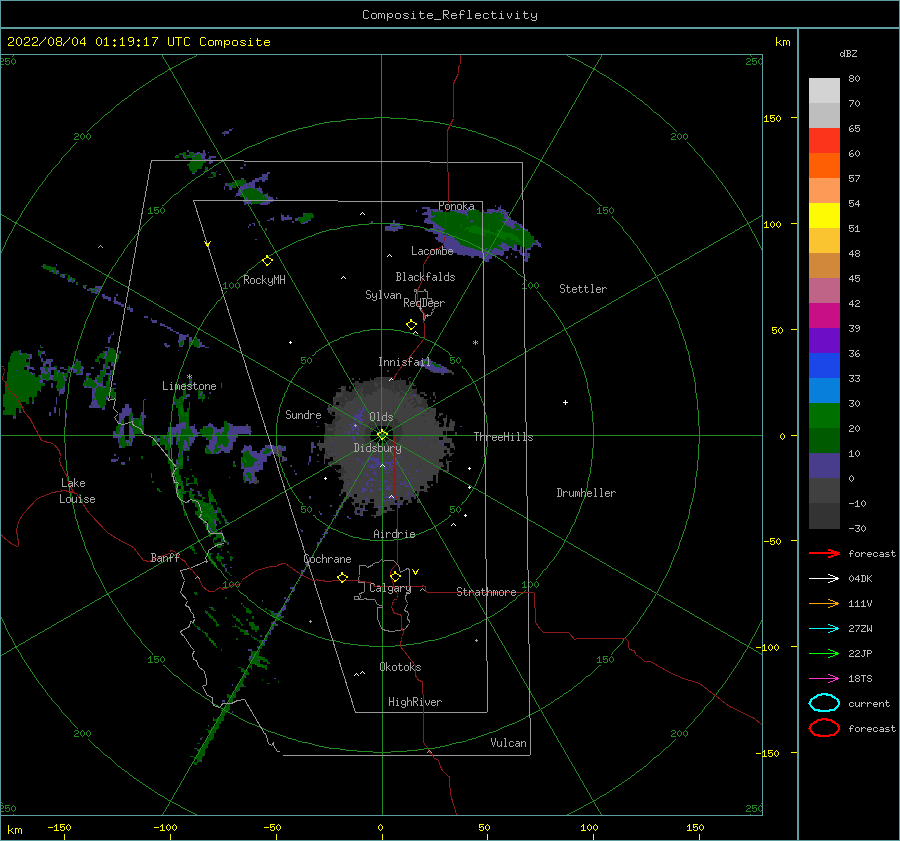The height and width of the screenshot is (841, 900).
Task: Click the white 04DK arrow icon
Action: (824, 578)
